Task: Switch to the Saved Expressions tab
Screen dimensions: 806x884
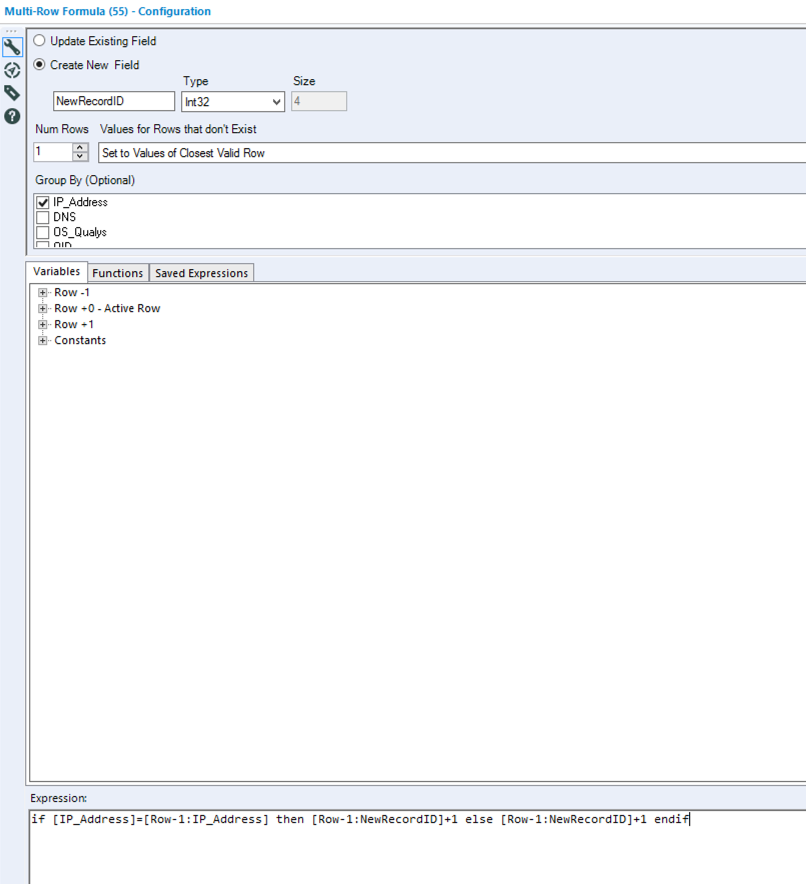Action: pos(201,273)
